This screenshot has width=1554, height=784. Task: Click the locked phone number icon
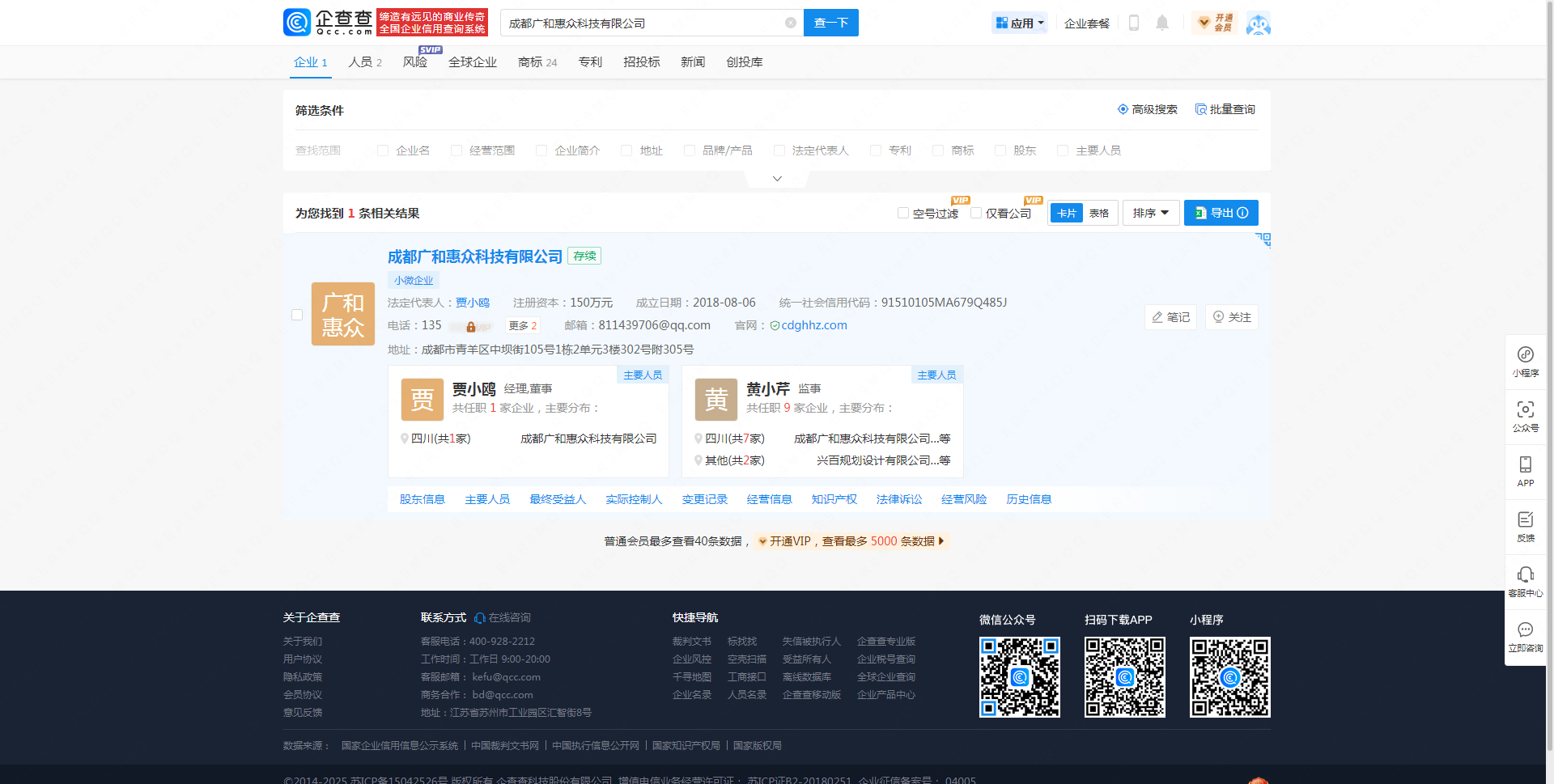coord(470,327)
